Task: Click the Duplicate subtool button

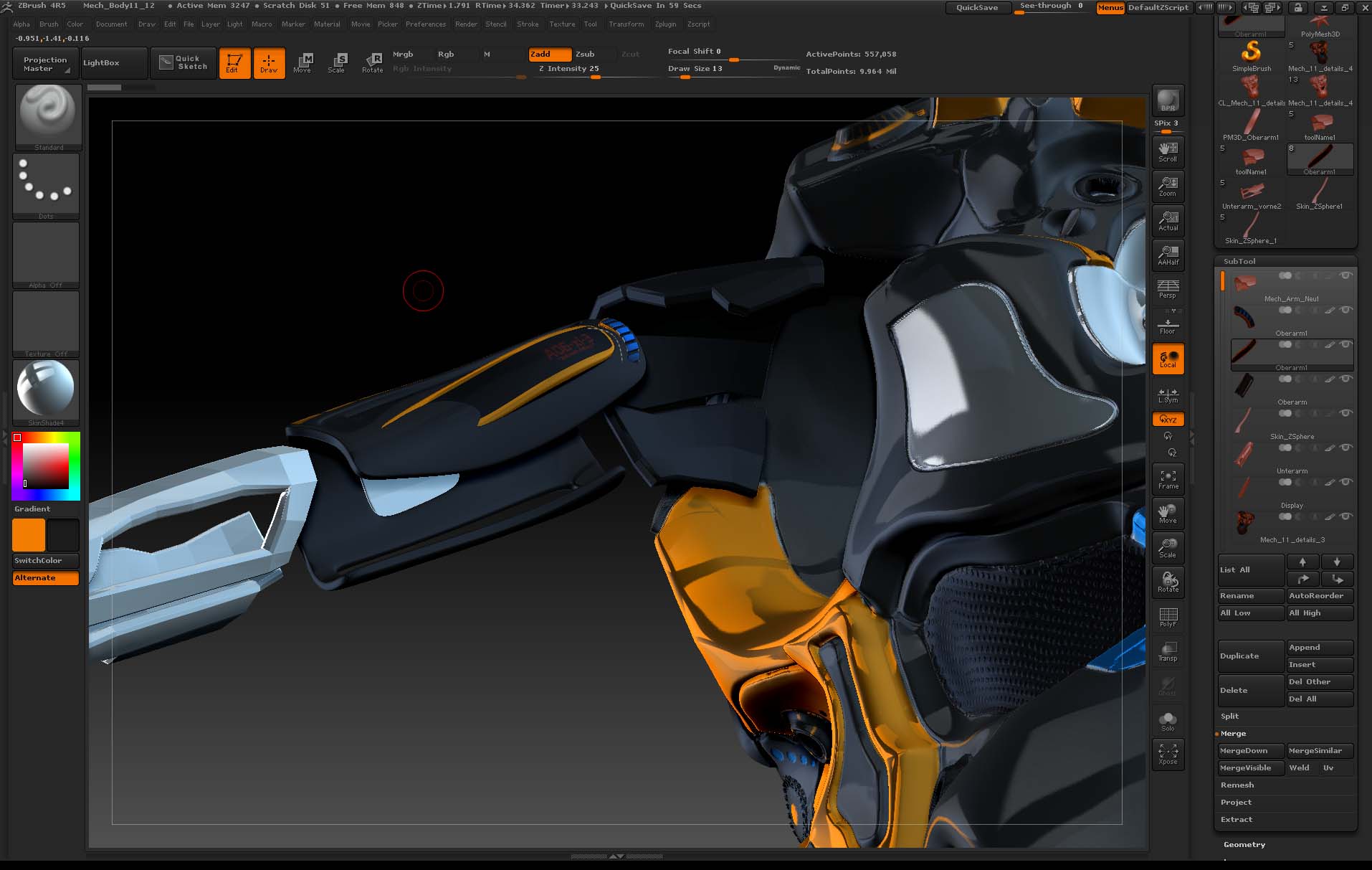Action: click(x=1250, y=656)
